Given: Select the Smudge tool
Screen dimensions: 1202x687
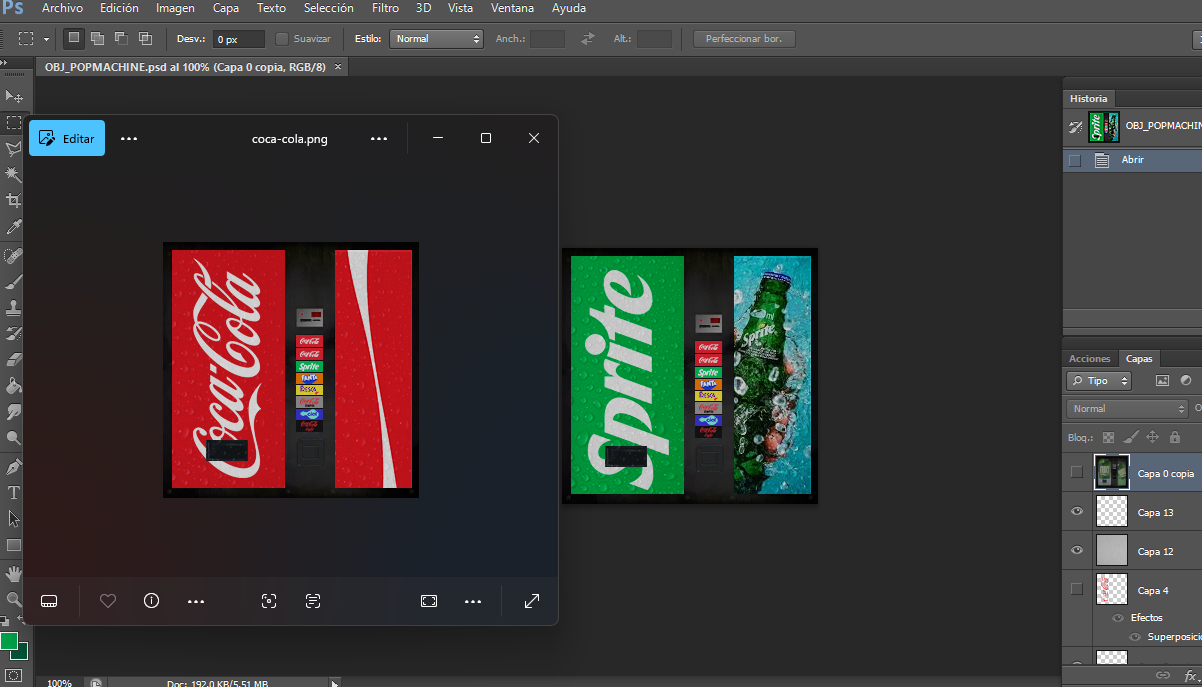Looking at the screenshot, I should point(13,412).
